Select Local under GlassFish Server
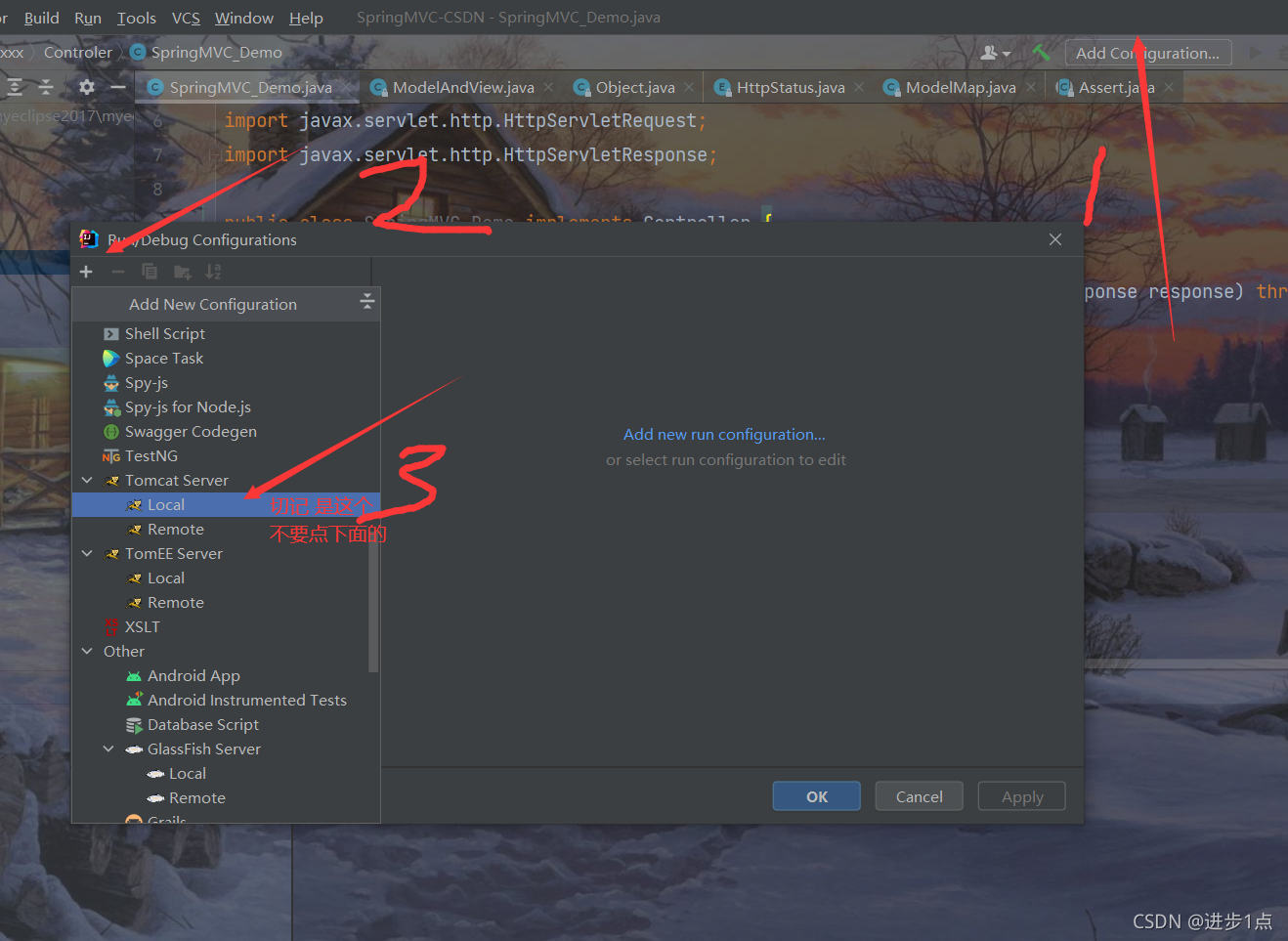 [226, 774]
